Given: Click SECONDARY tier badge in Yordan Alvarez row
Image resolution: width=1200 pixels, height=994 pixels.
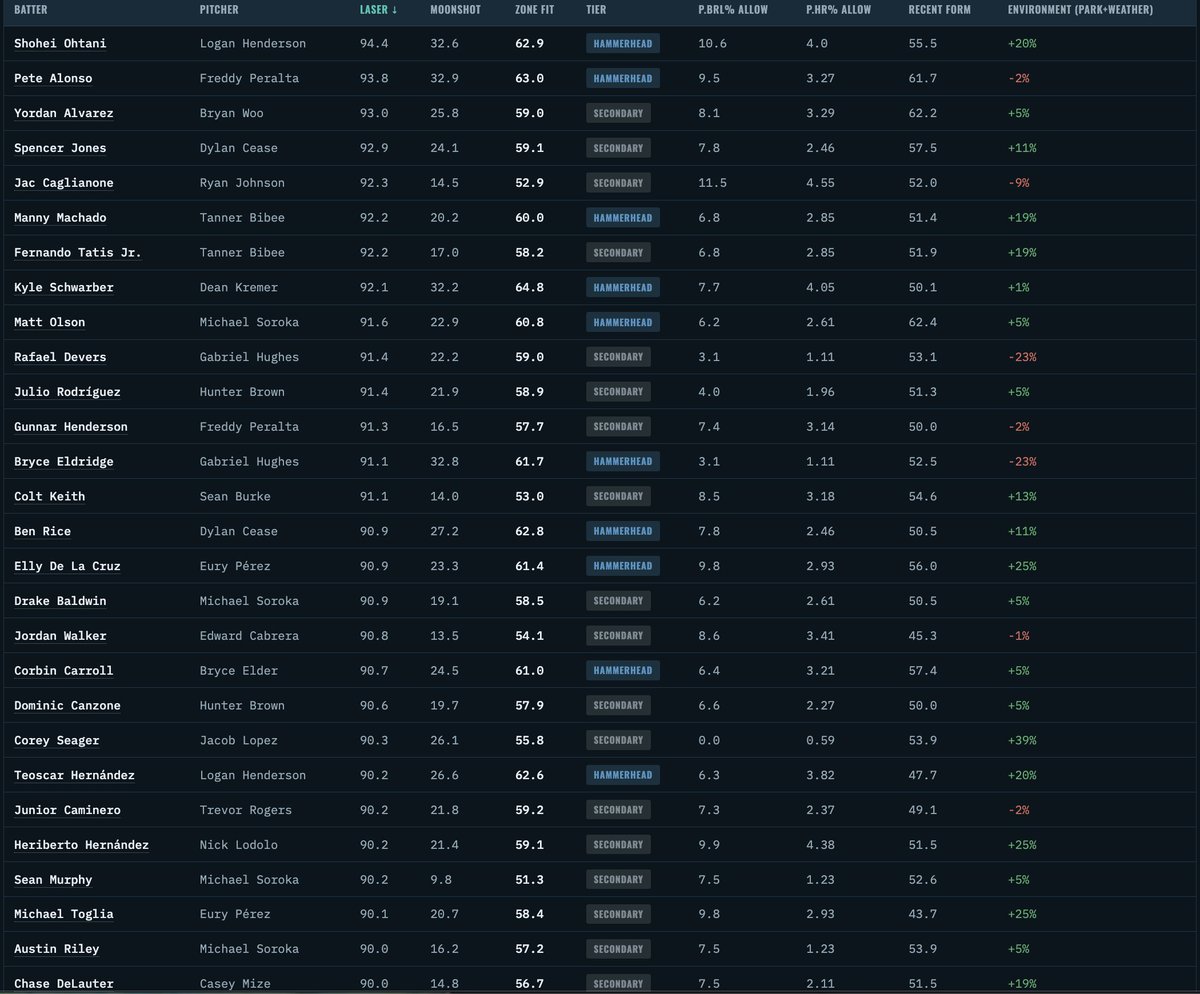Looking at the screenshot, I should coord(618,114).
